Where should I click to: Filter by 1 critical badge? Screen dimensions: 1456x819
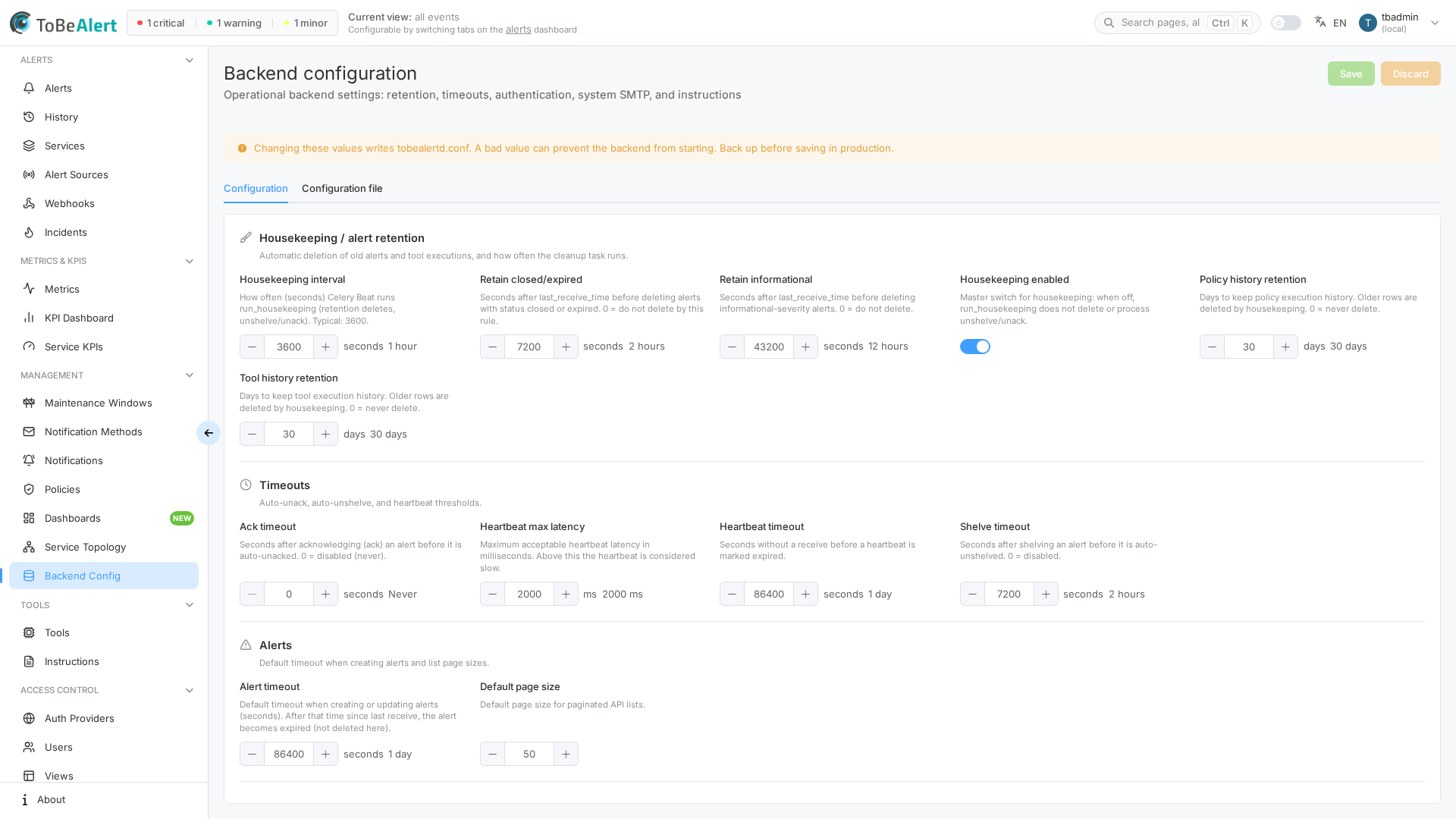click(x=161, y=23)
